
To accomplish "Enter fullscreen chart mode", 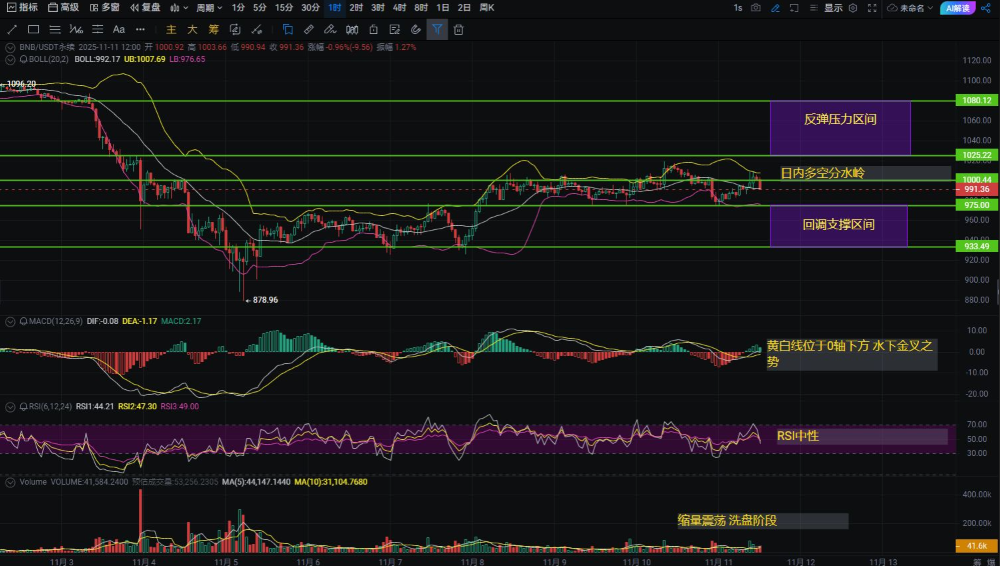I will (872, 8).
